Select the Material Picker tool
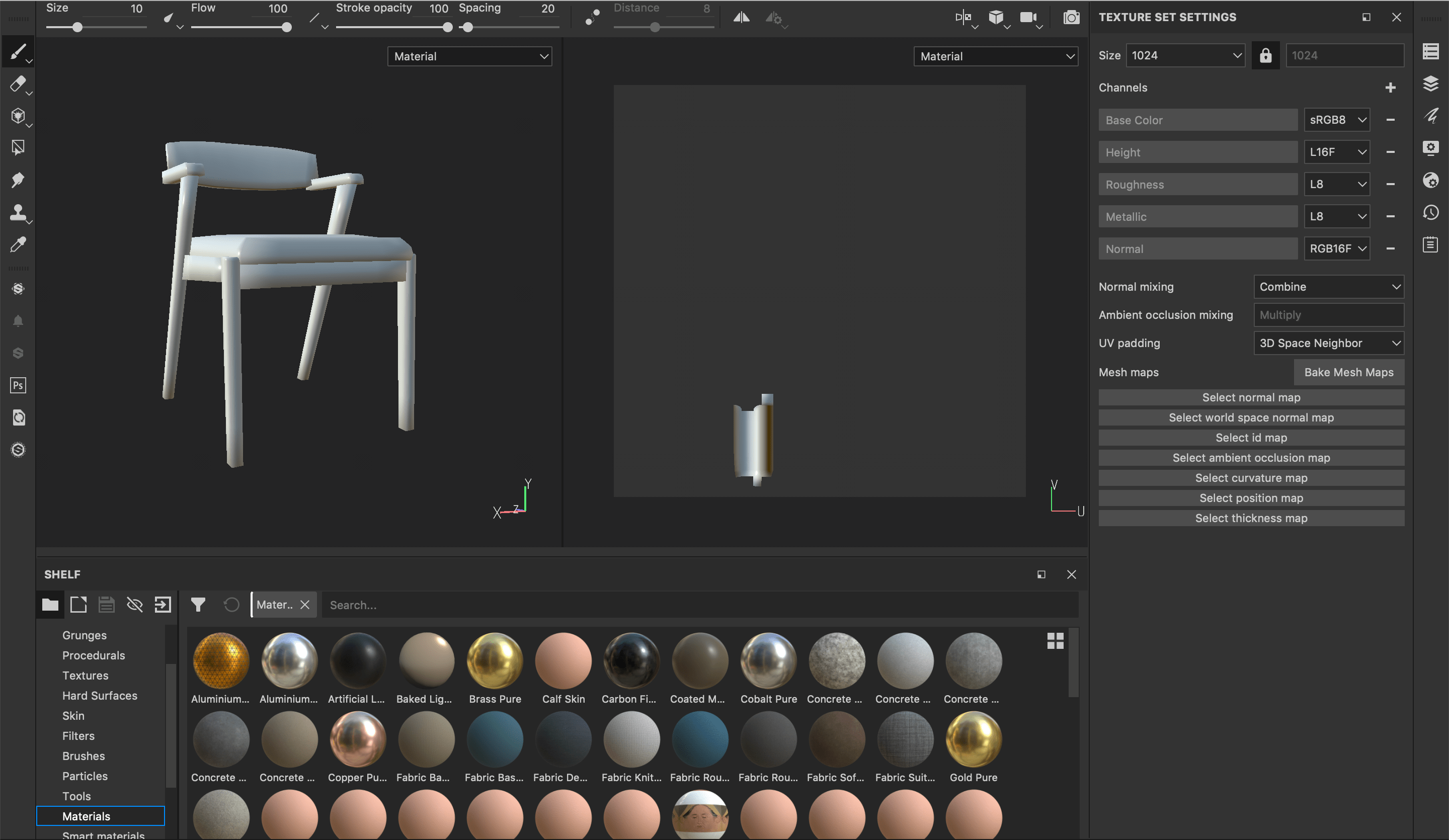Screen dimensions: 1449x840 (19, 244)
